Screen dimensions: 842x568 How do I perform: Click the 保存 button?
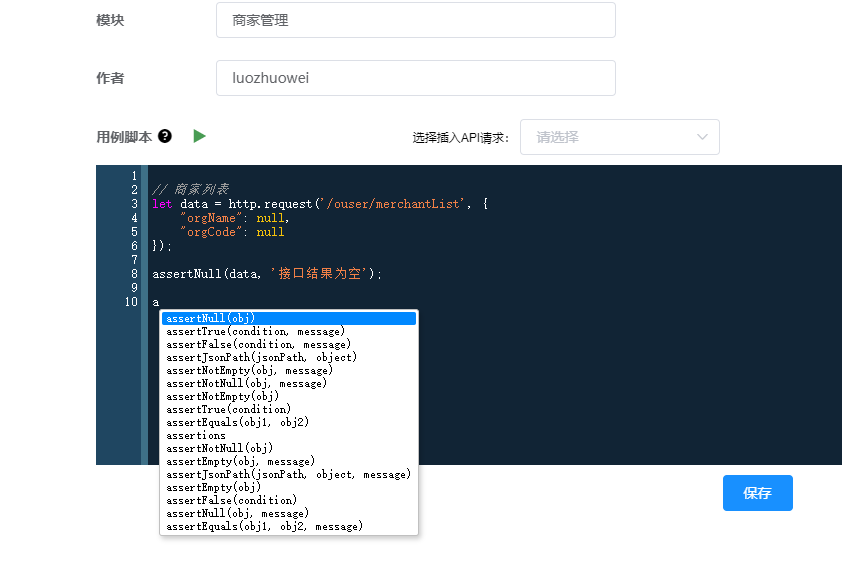pos(758,493)
